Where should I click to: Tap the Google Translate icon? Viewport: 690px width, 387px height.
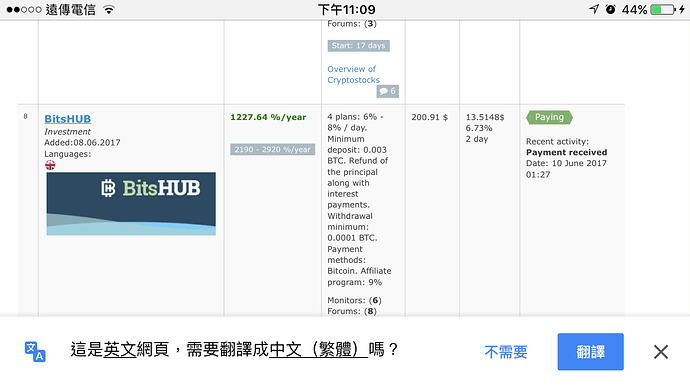[x=35, y=351]
